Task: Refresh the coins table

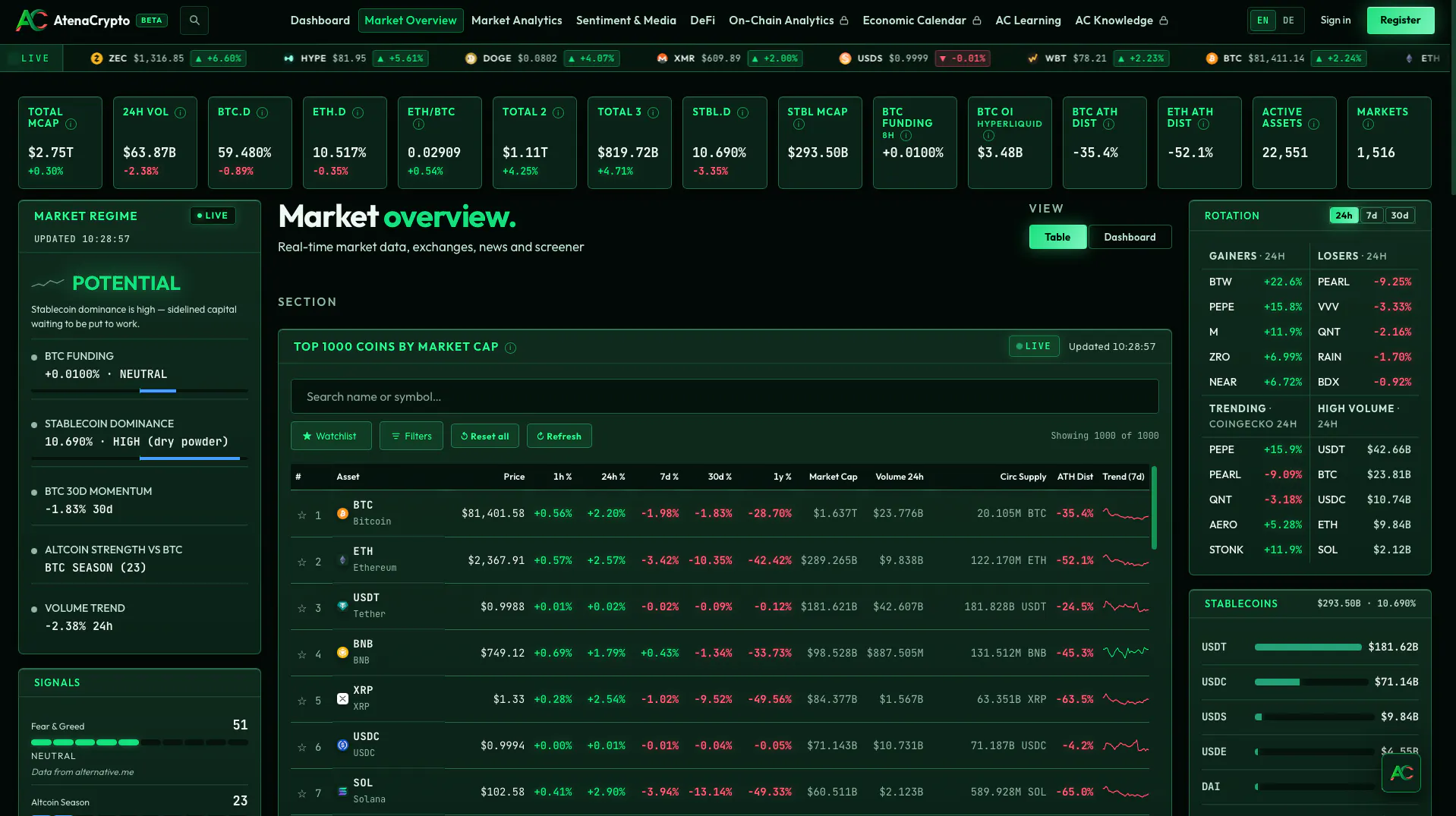Action: click(559, 436)
